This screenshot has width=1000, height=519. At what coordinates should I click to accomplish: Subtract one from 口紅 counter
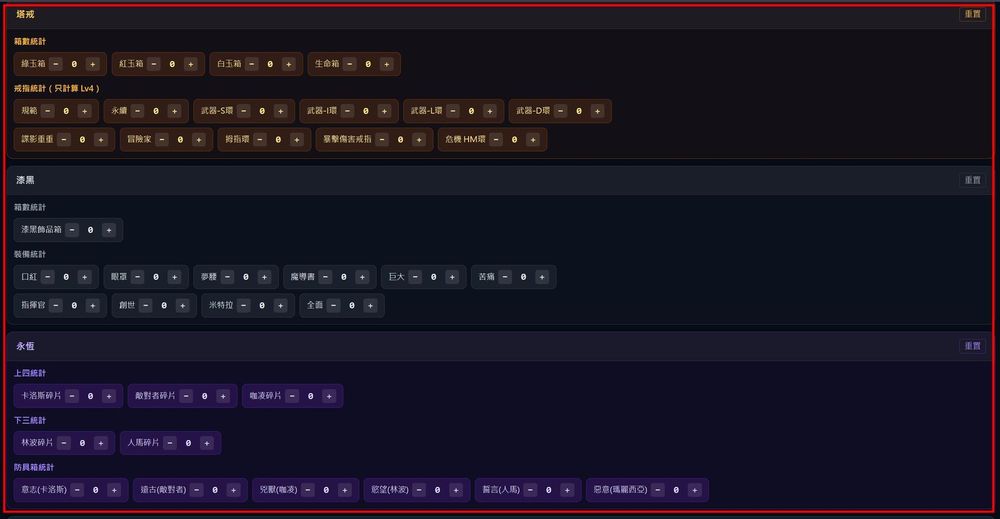click(x=48, y=277)
